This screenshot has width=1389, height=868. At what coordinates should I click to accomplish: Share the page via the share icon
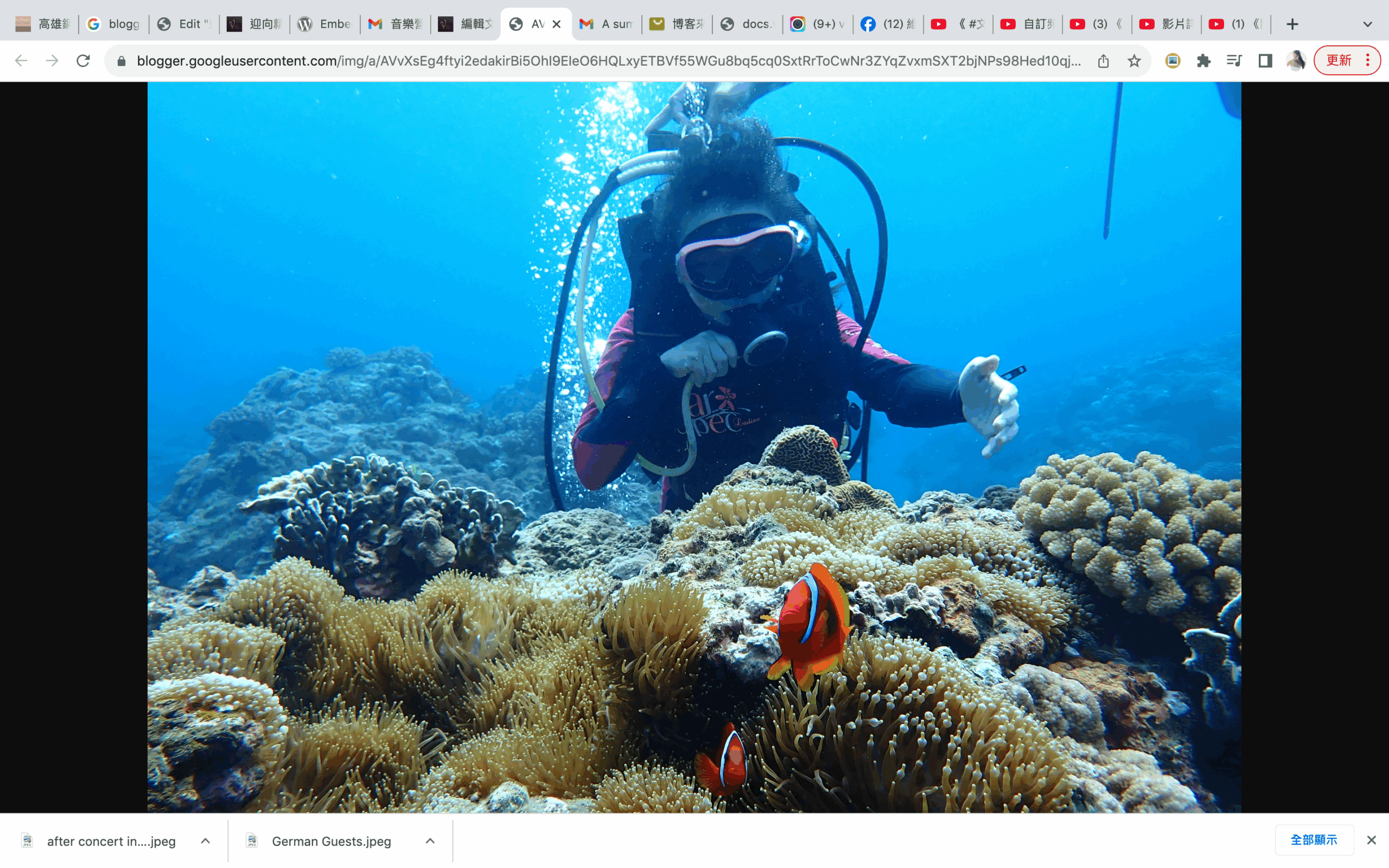pos(1103,60)
